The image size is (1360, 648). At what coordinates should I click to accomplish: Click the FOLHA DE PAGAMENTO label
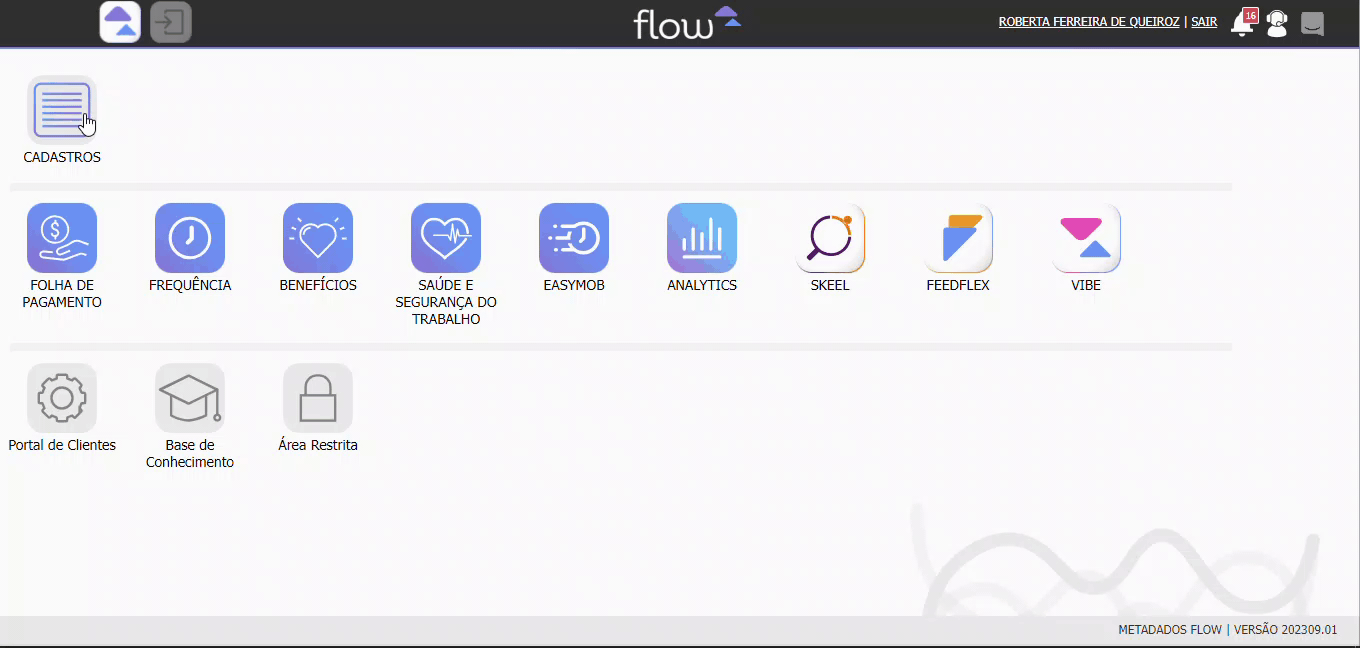(62, 294)
